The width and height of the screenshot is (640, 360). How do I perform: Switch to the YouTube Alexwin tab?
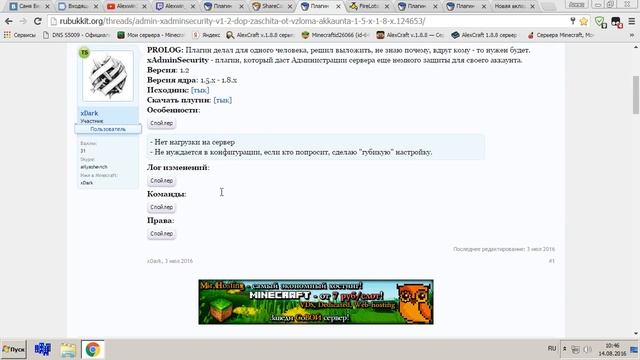point(126,6)
